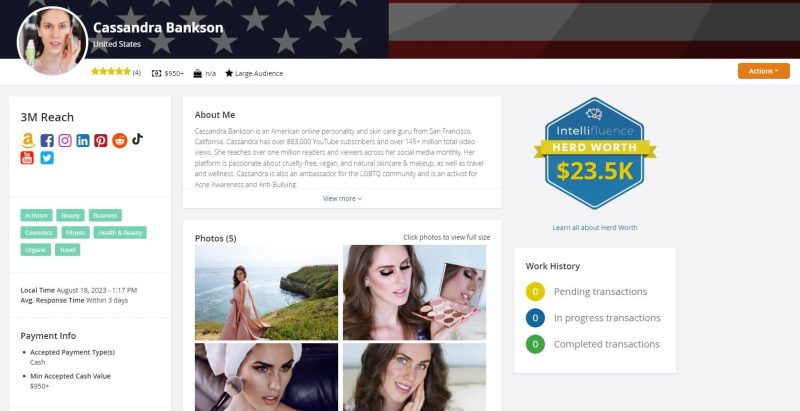Open the orange Actions dropdown
Screen dimensions: 800x411
(763, 71)
